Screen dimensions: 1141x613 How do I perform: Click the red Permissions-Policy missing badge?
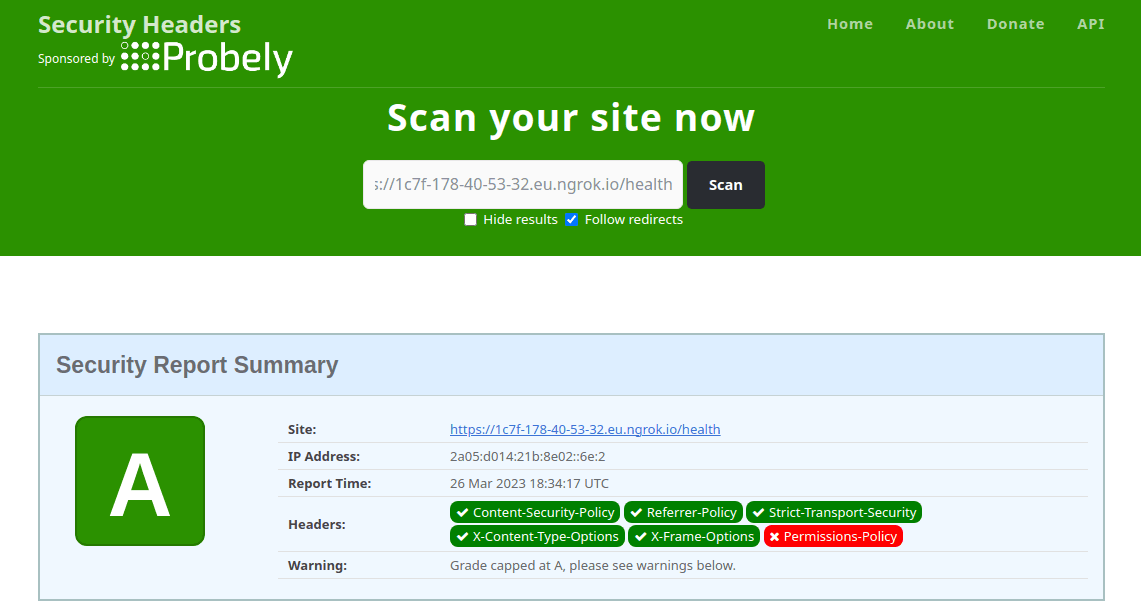[x=833, y=537]
